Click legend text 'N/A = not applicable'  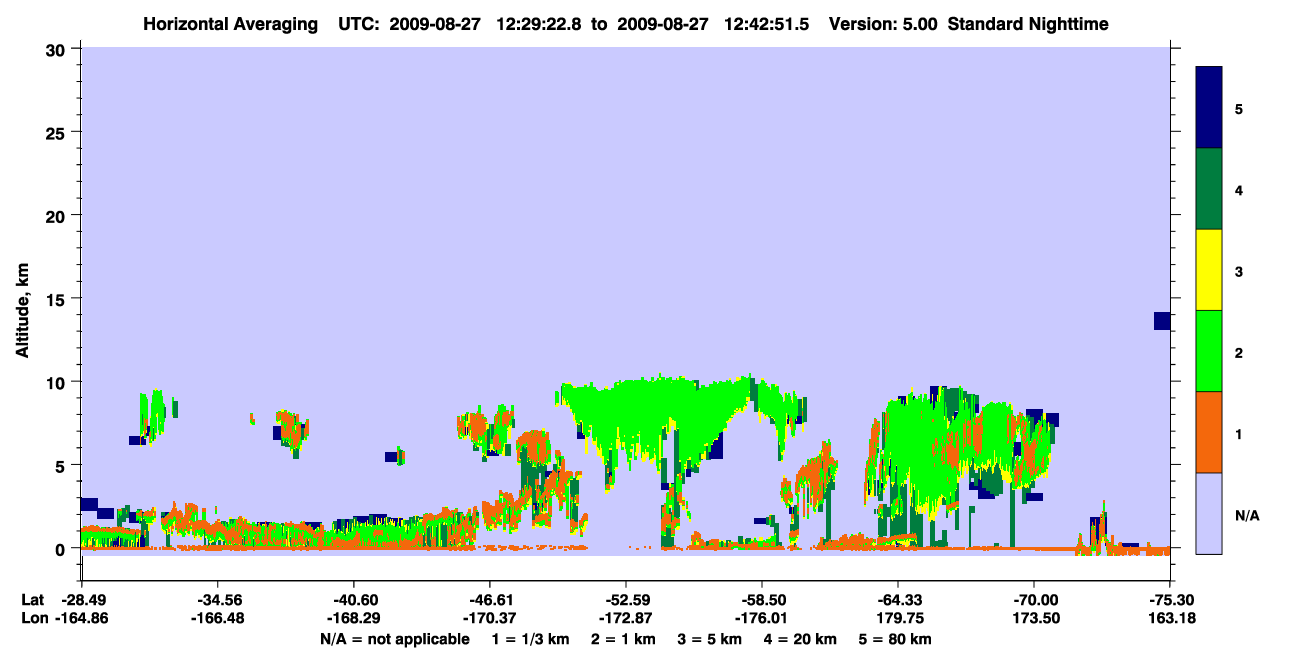(x=394, y=639)
